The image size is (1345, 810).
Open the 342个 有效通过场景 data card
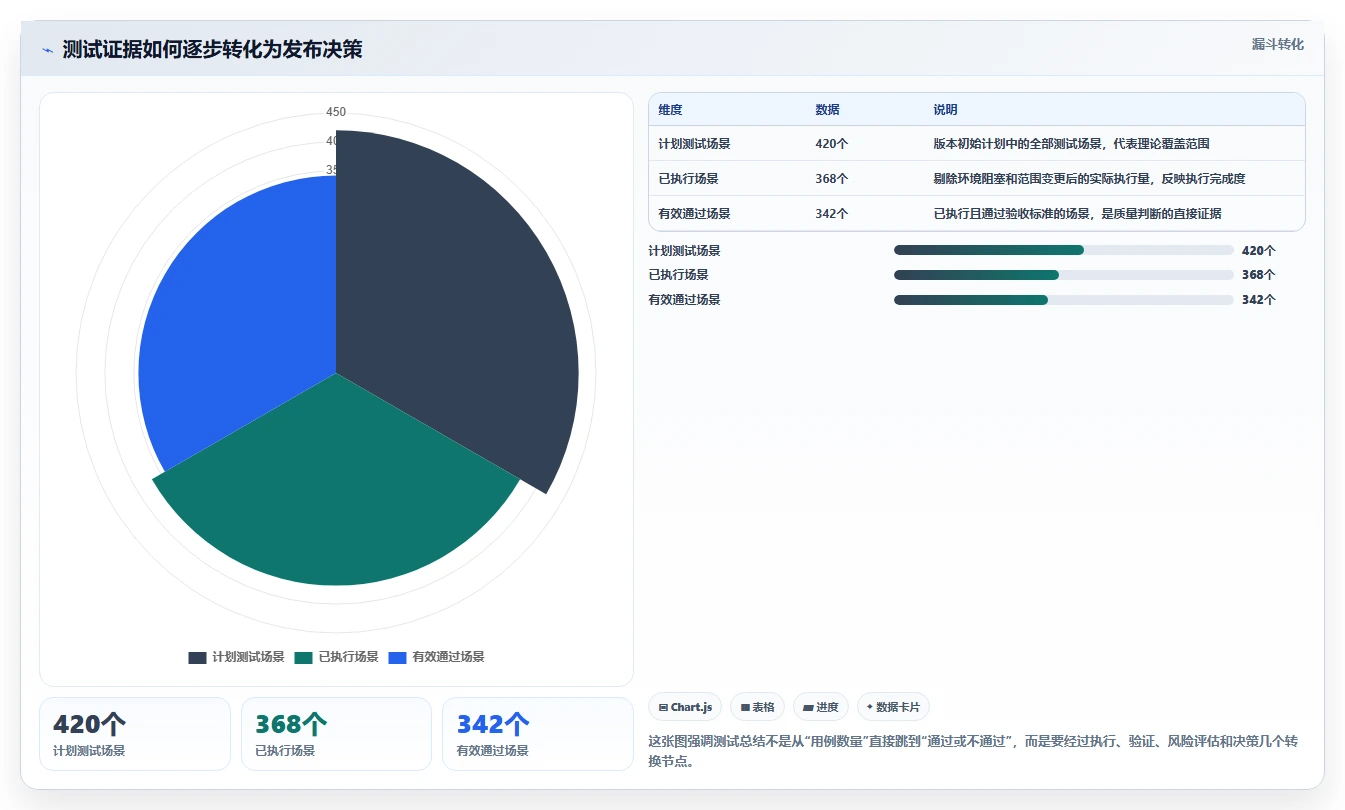click(x=538, y=734)
